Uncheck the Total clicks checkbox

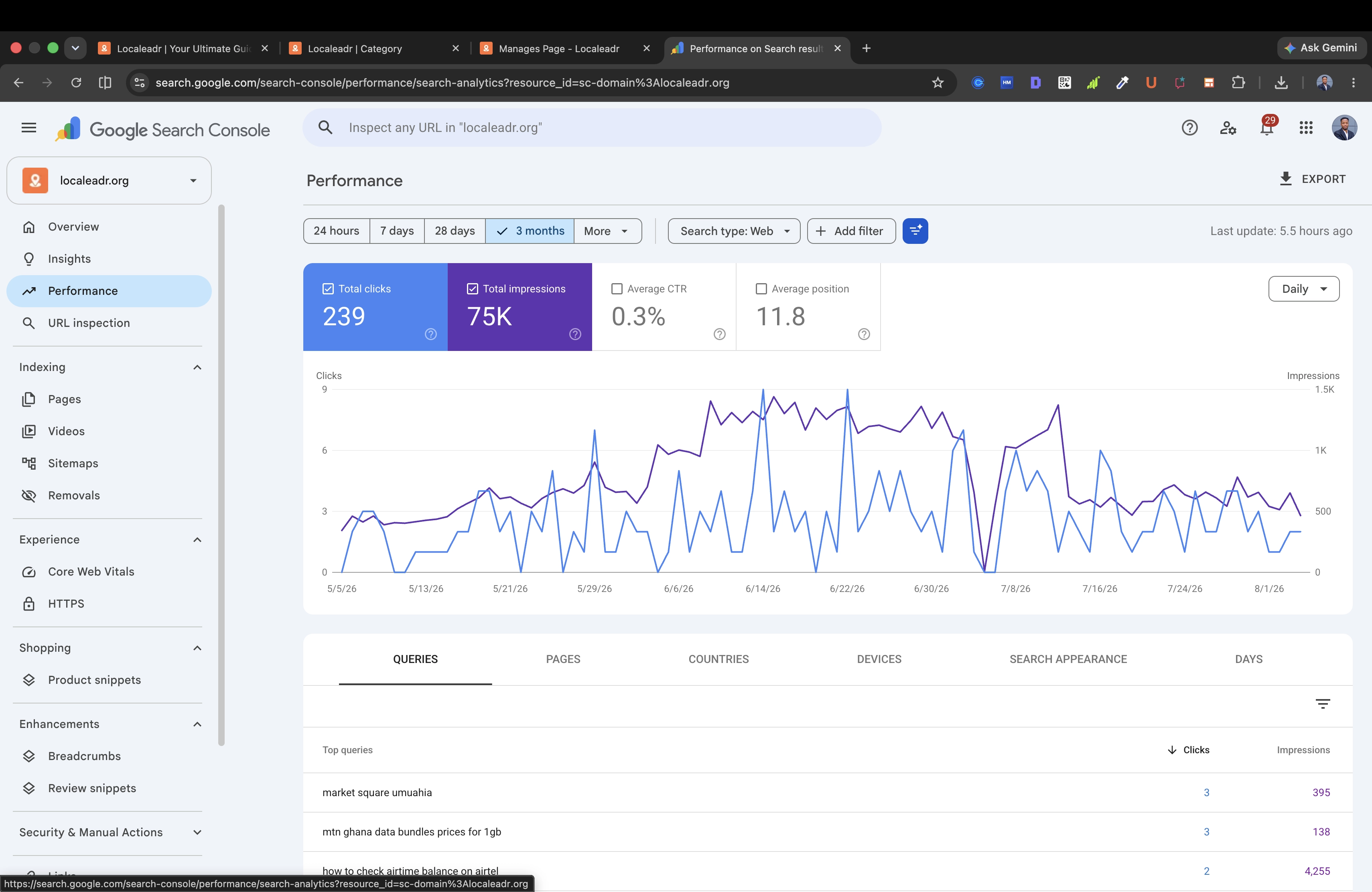[x=328, y=289]
